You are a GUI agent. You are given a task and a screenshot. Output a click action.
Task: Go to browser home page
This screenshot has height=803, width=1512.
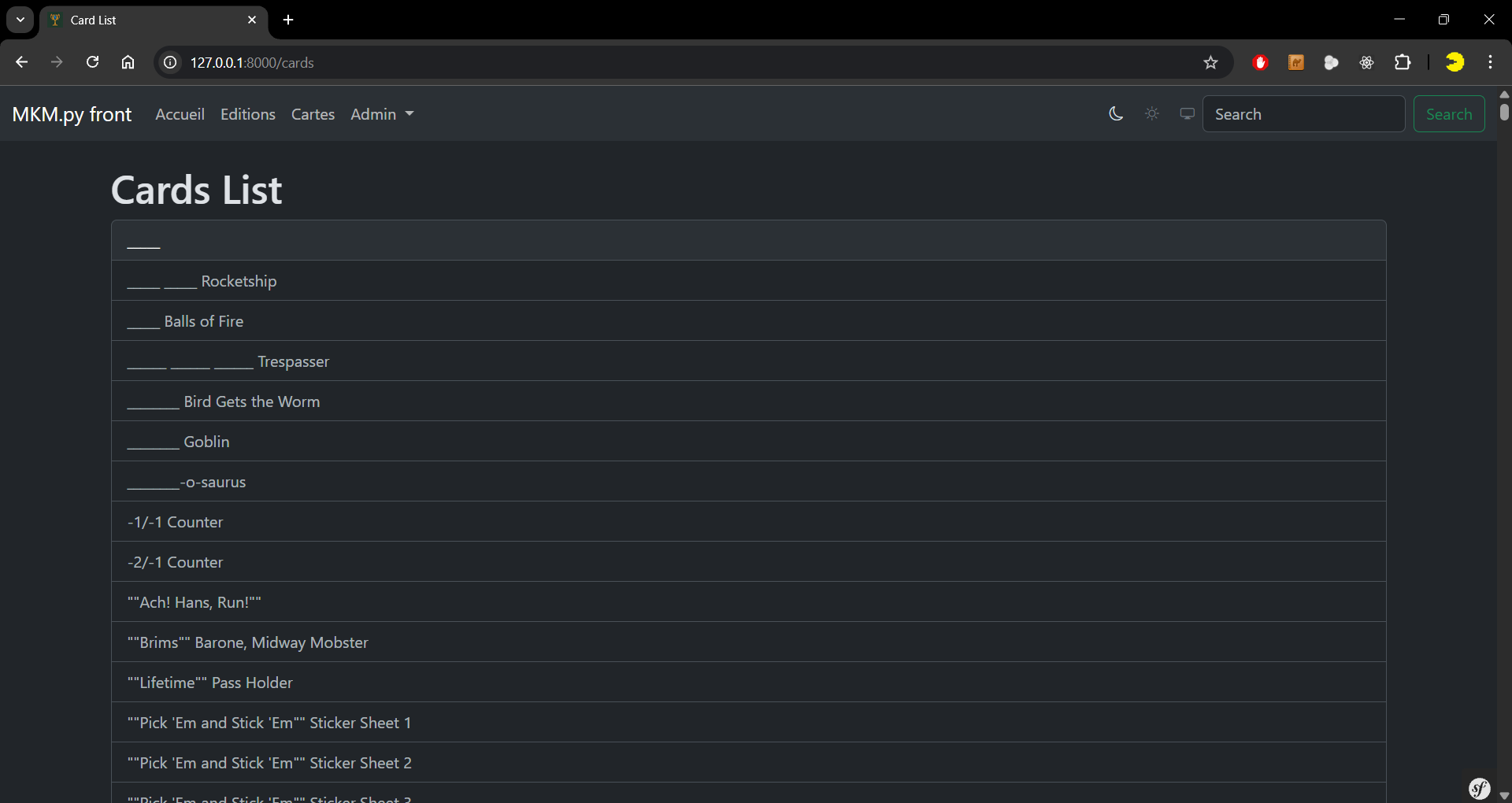point(128,63)
